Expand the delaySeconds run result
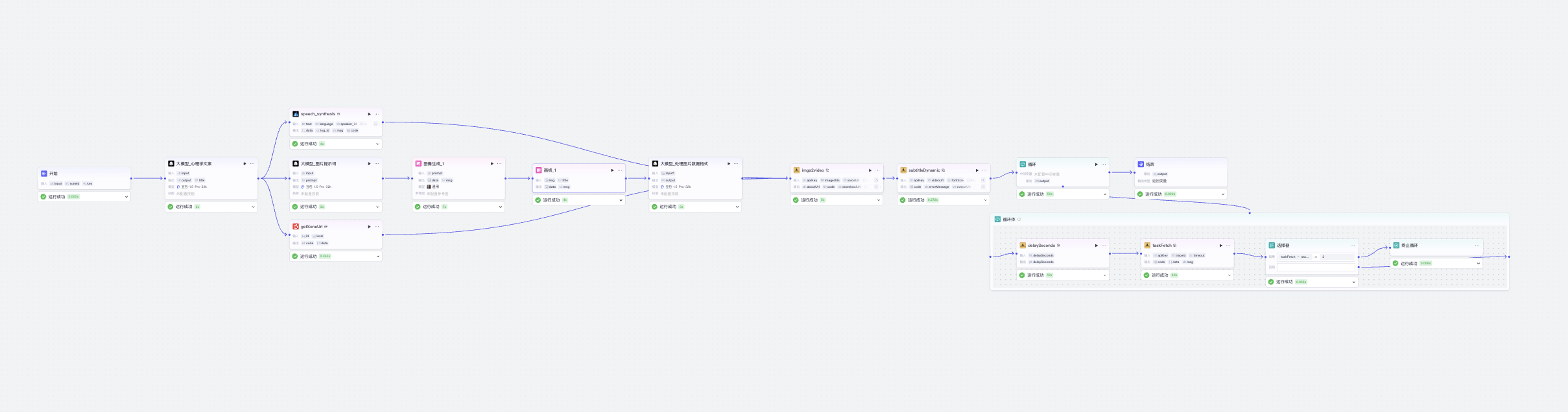 click(1105, 275)
